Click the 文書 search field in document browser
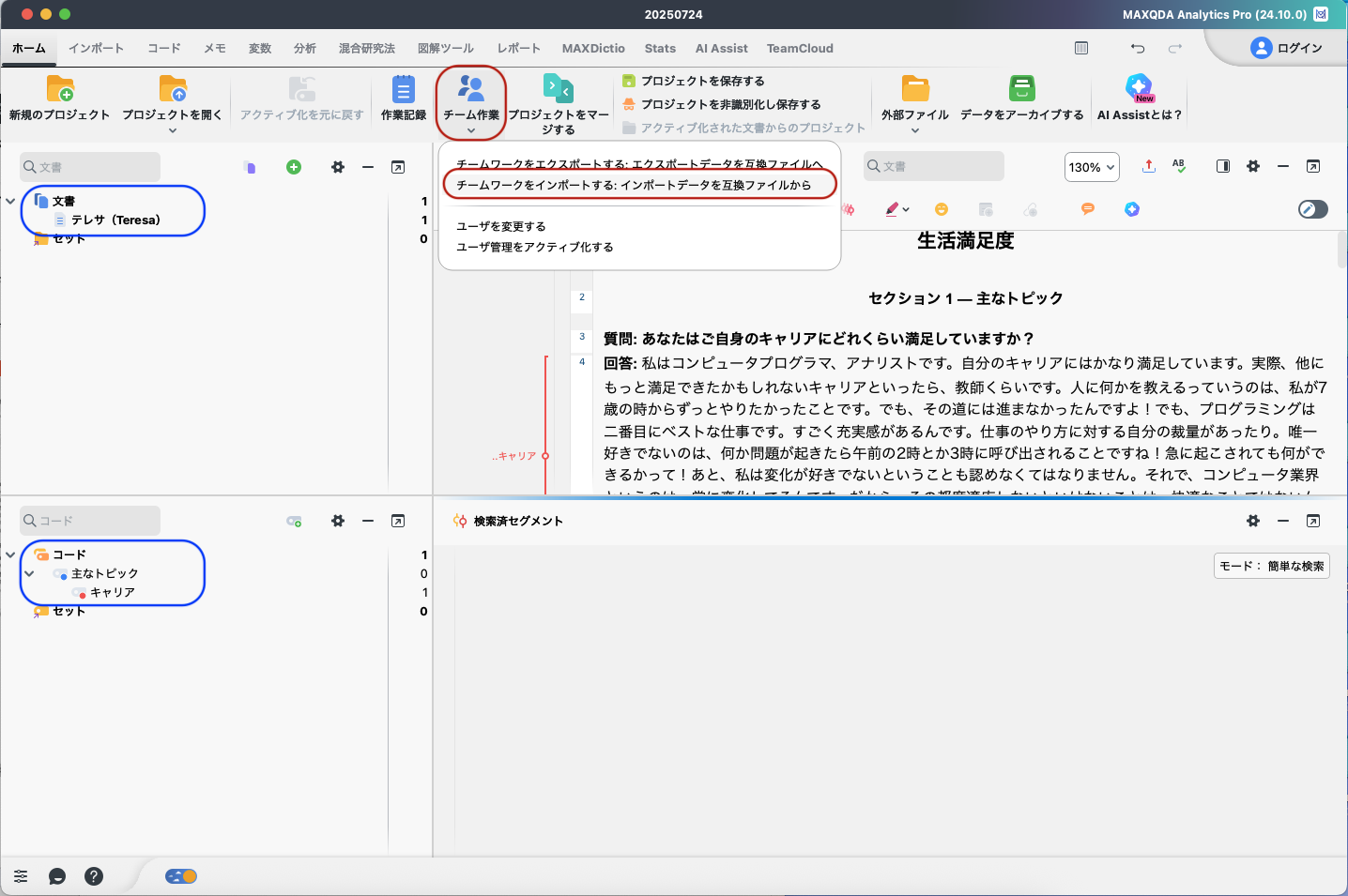This screenshot has height=896, width=1348. [x=934, y=166]
